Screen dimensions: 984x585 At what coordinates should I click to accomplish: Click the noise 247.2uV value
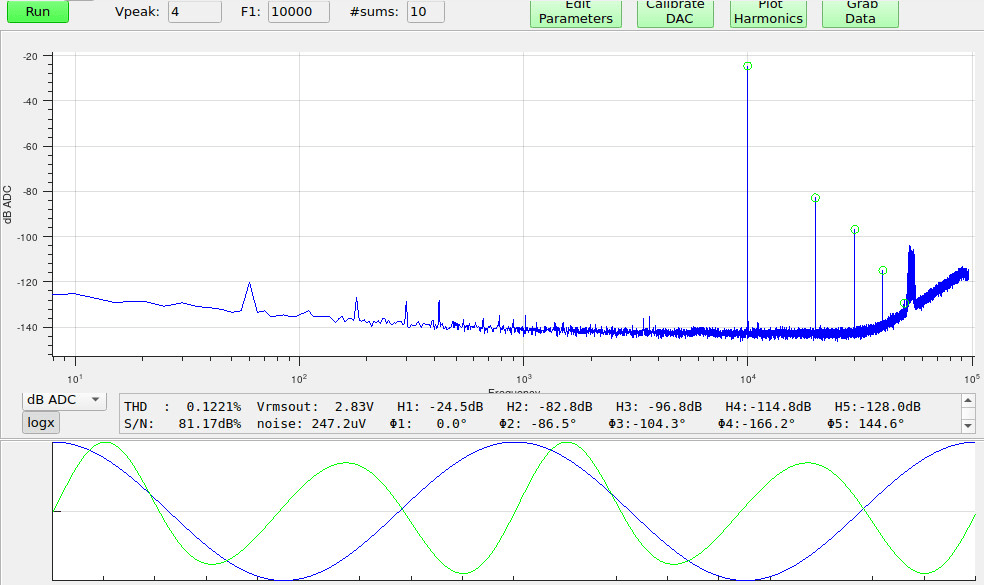tap(311, 424)
